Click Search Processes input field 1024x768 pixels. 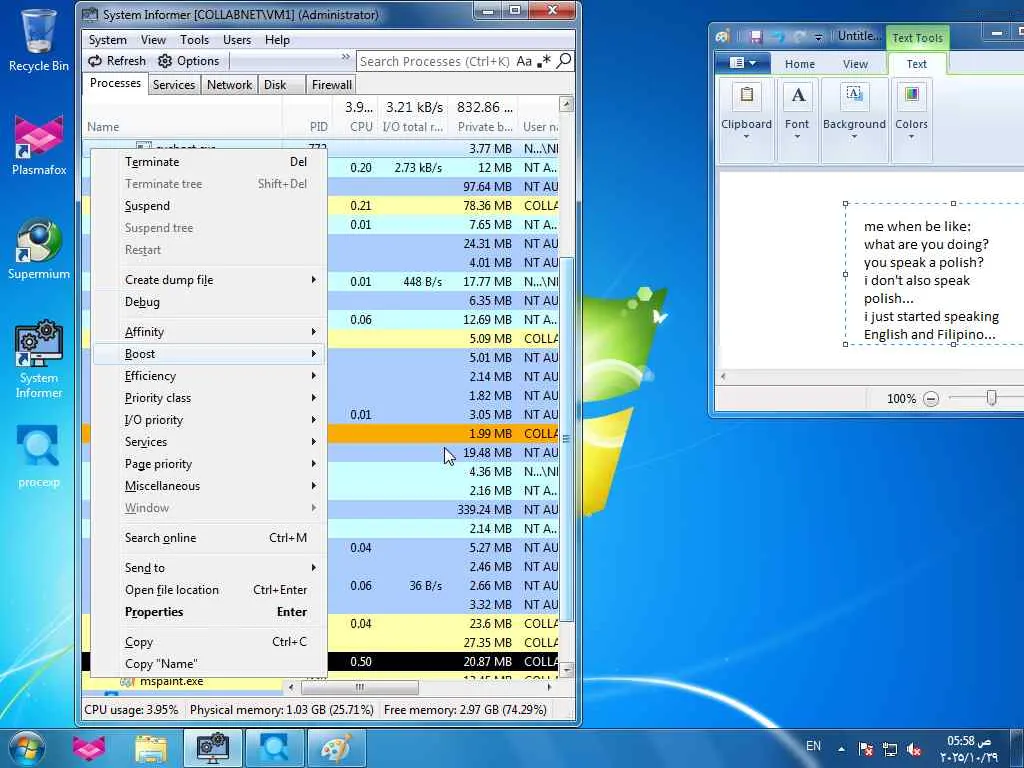436,61
